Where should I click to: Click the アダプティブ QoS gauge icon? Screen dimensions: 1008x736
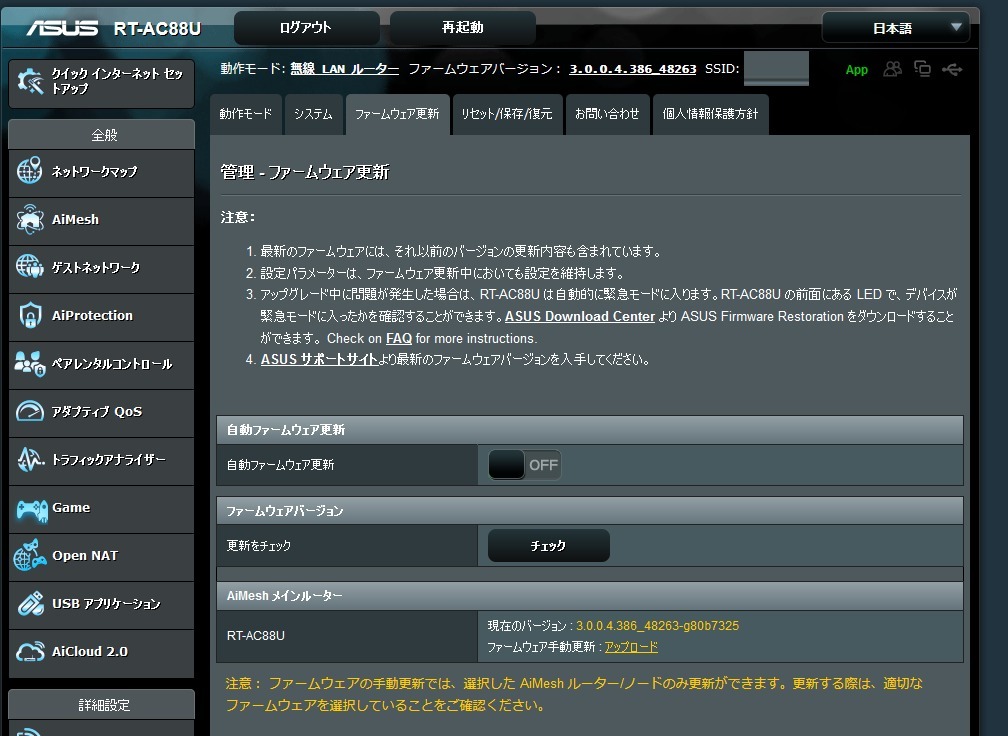click(x=30, y=411)
